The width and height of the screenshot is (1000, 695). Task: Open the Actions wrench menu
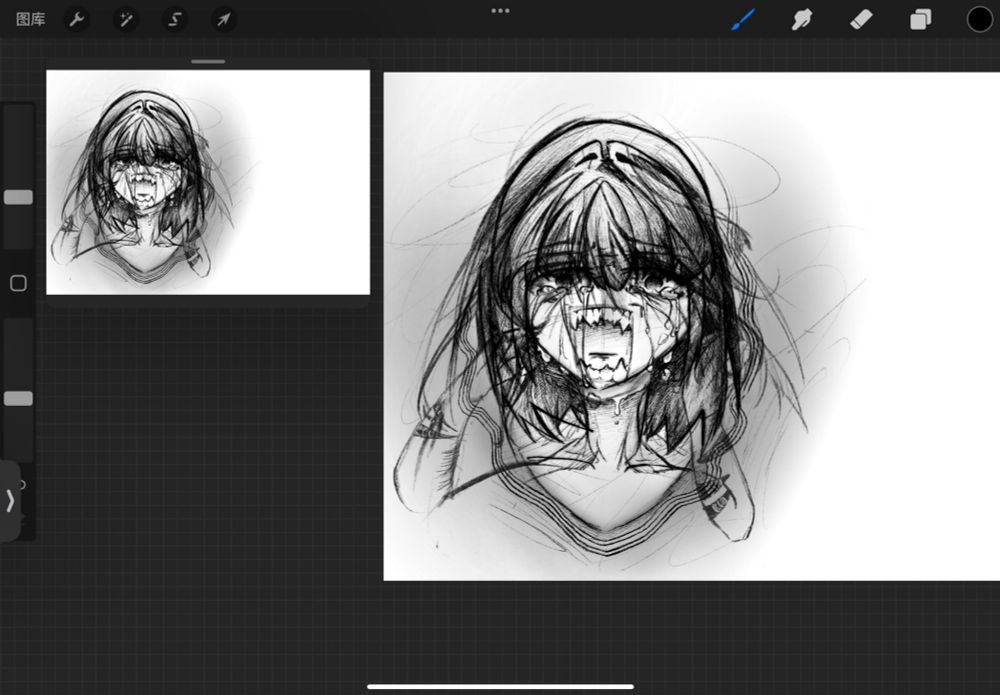click(x=77, y=20)
